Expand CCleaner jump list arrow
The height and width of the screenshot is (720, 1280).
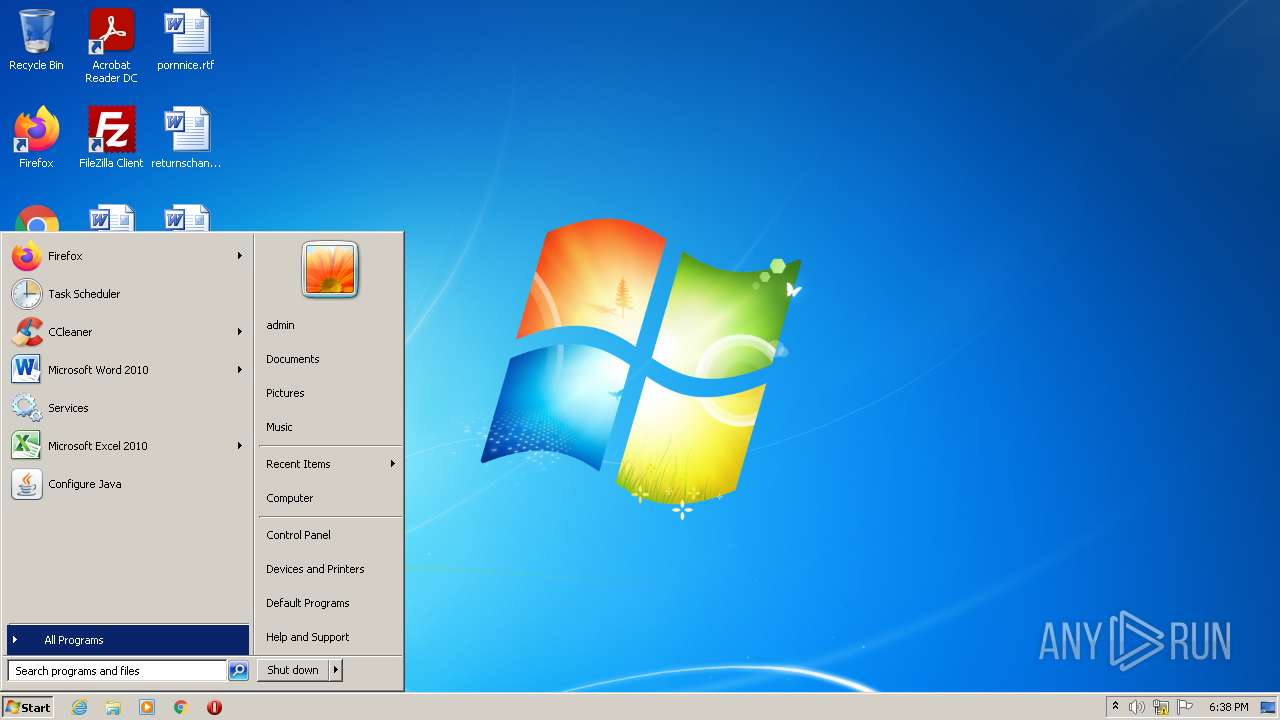240,332
